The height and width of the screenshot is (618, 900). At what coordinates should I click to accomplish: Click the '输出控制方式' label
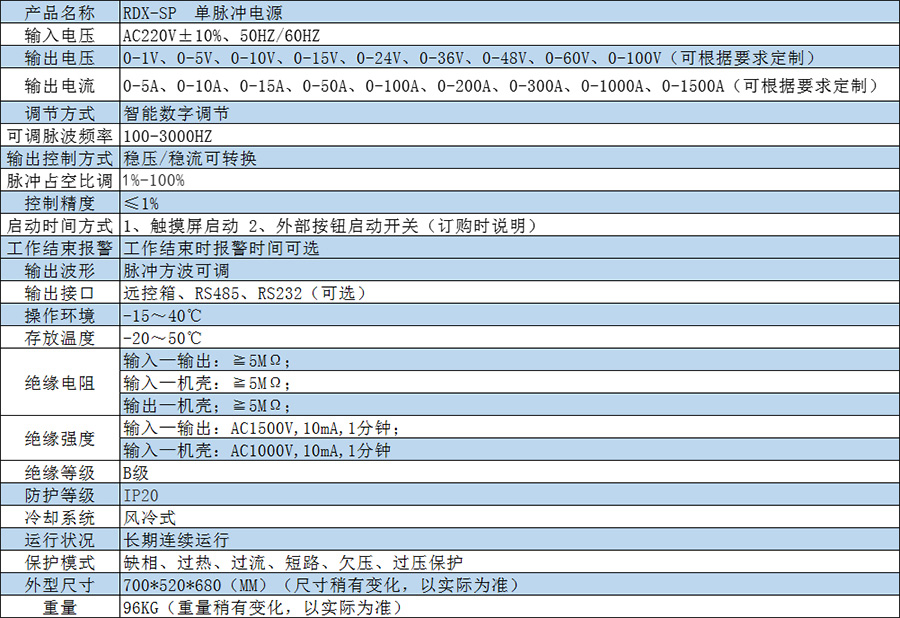tap(60, 158)
